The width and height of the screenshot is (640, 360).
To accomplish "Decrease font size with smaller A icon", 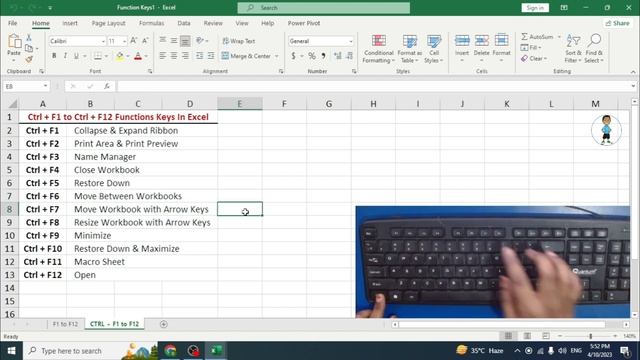I will (145, 41).
